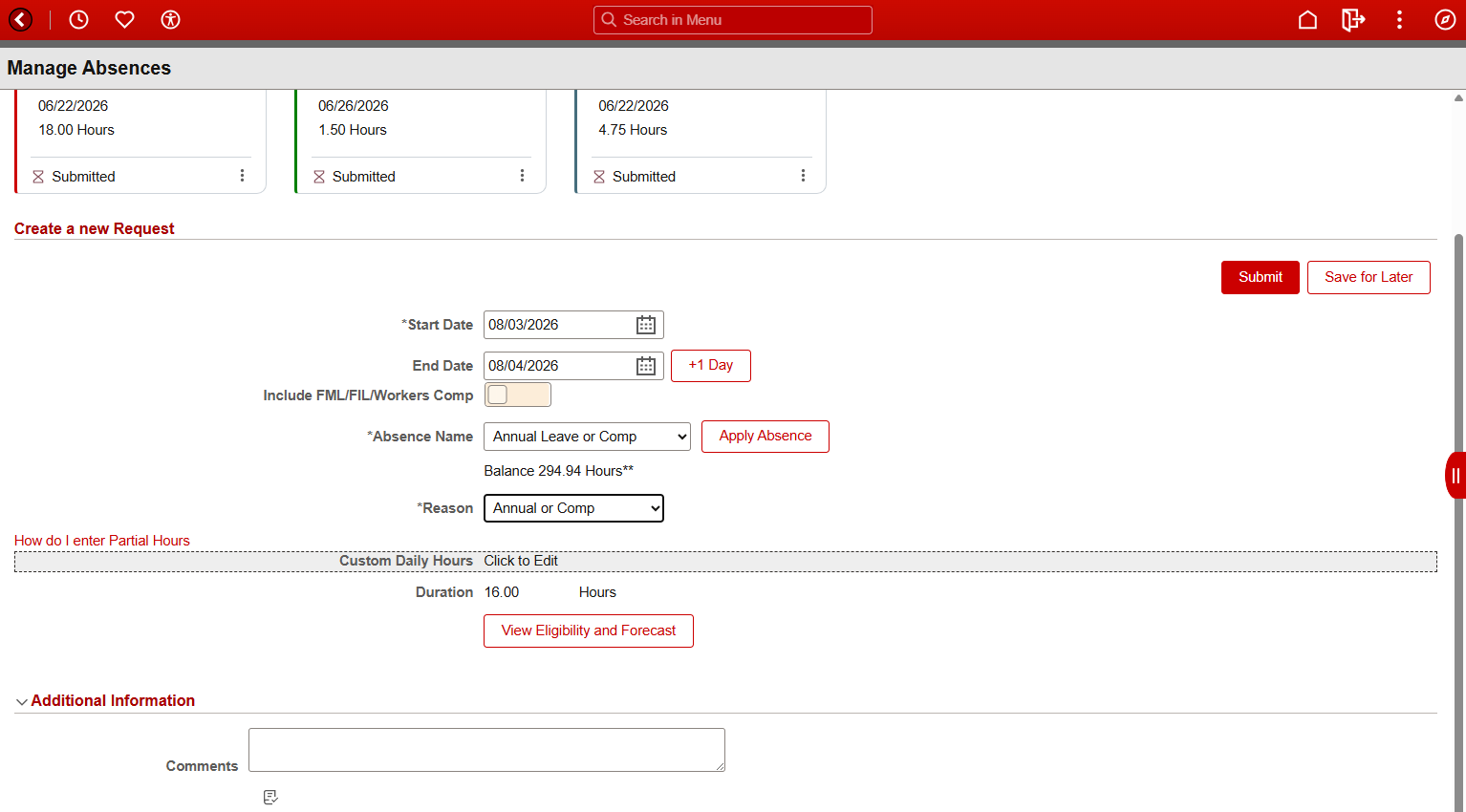Click Submitted status on 4.75 Hours card

(644, 177)
